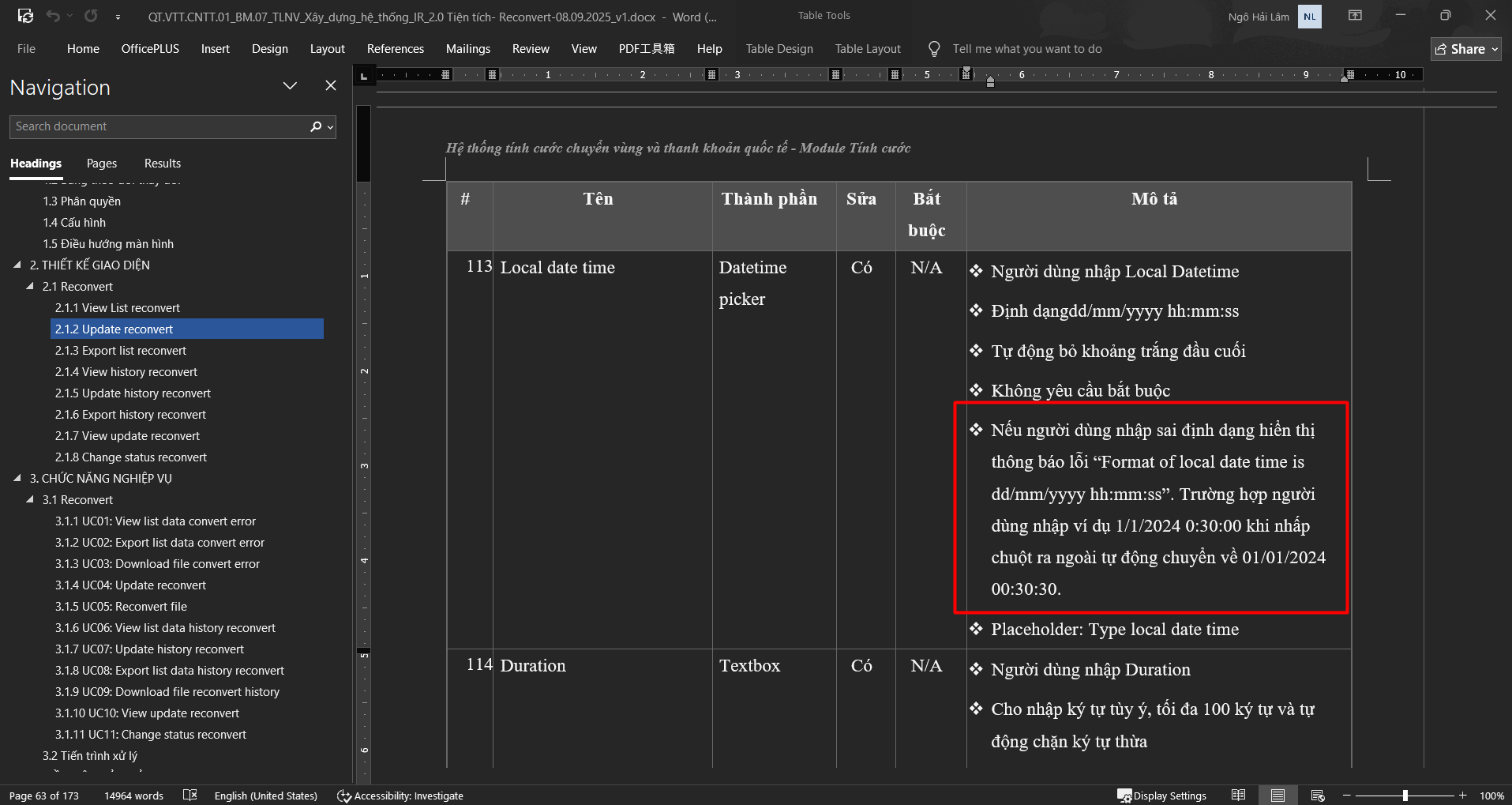Open the search magnifier in Navigation pane
Image resolution: width=1512 pixels, height=805 pixels.
[317, 126]
